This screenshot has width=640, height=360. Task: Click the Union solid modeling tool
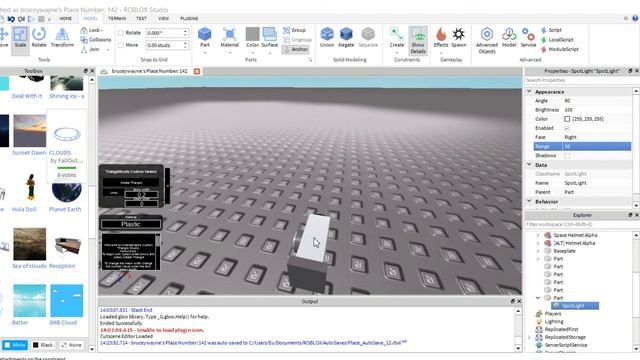pyautogui.click(x=327, y=38)
